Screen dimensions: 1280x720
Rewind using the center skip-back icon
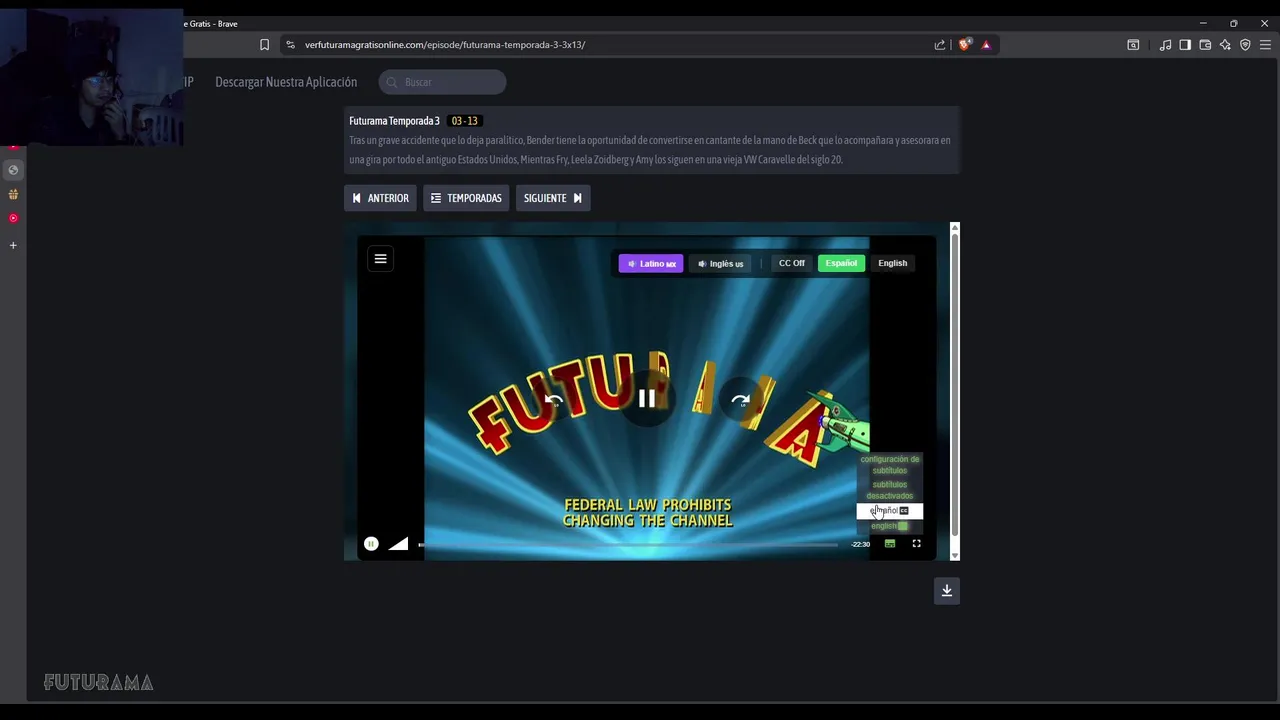553,400
